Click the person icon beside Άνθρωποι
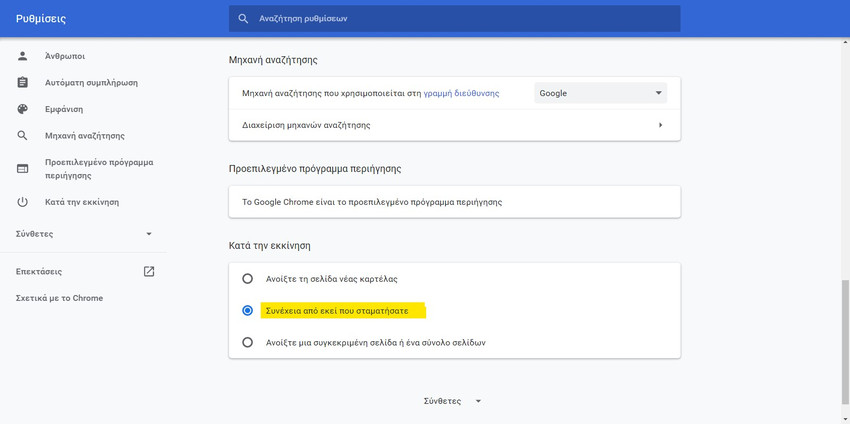This screenshot has width=850, height=424. tap(22, 56)
